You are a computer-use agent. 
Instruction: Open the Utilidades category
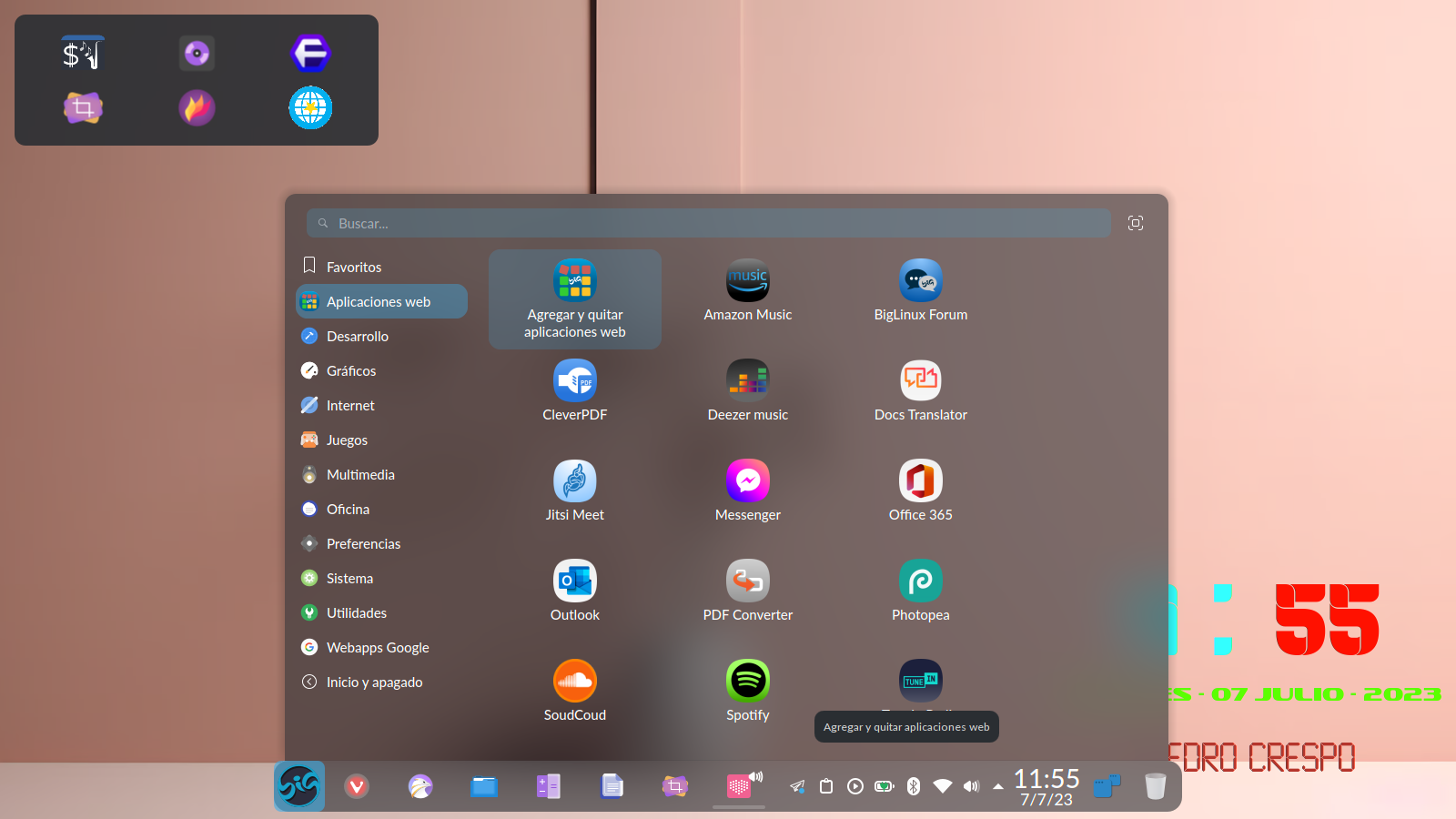[x=381, y=612]
